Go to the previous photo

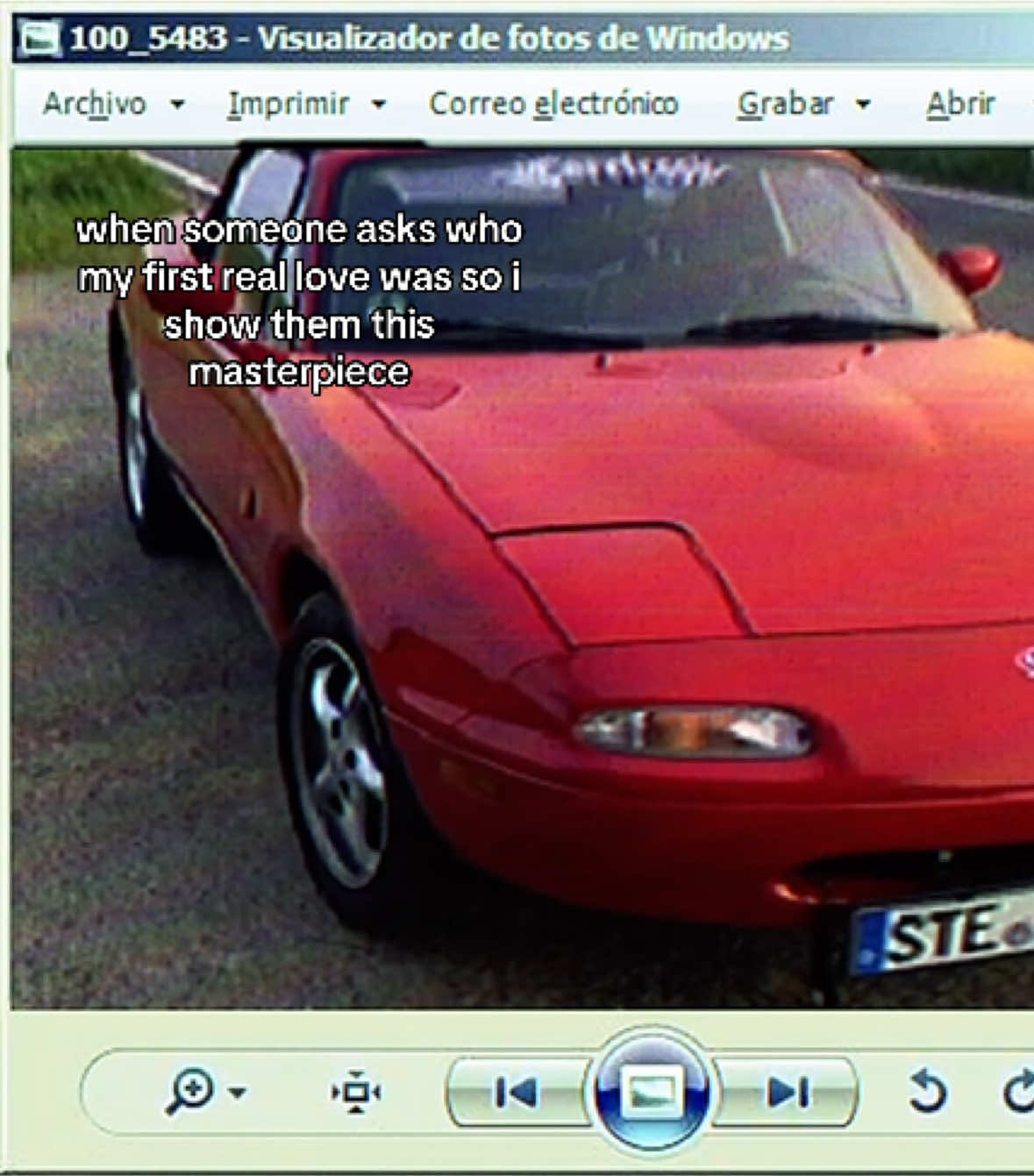[x=517, y=1092]
